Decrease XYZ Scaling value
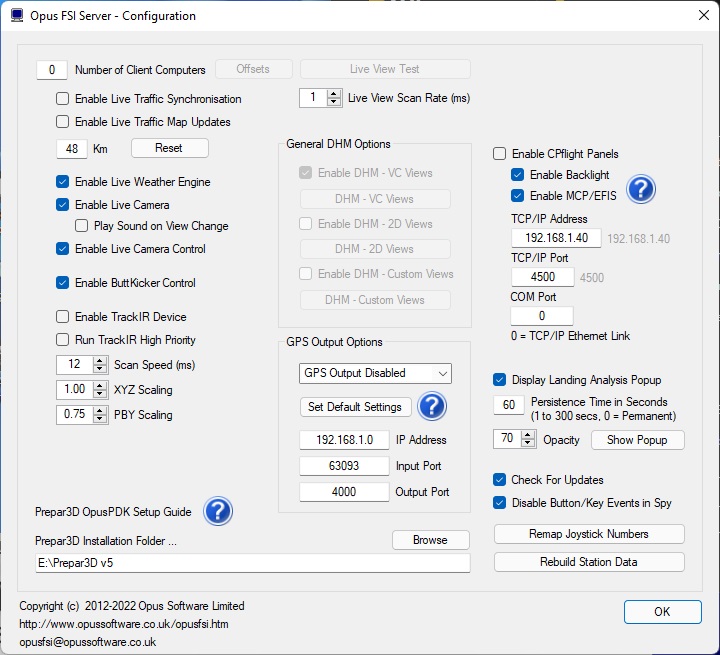This screenshot has height=655, width=720. (x=100, y=394)
